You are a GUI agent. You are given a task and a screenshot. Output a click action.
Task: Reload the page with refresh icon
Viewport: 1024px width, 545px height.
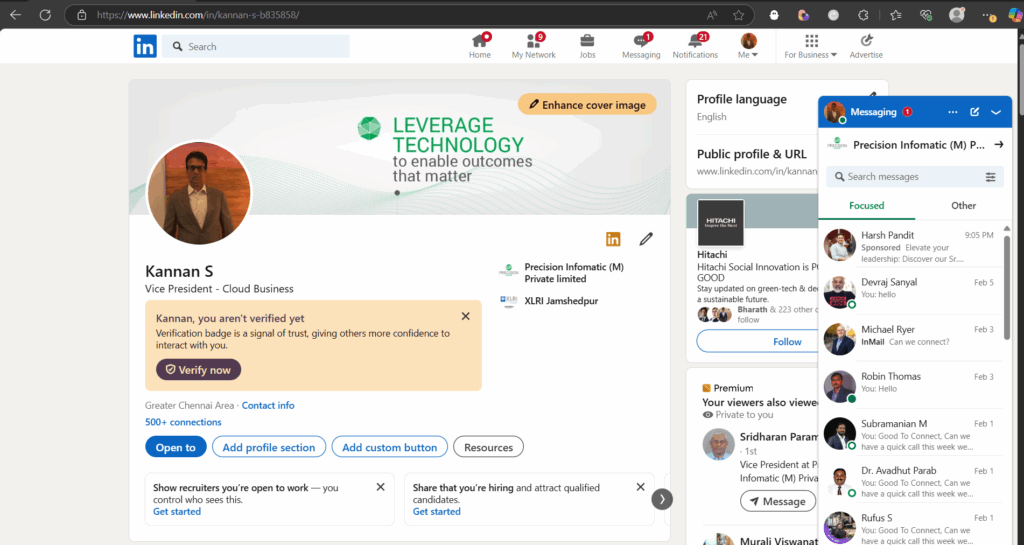(x=45, y=14)
